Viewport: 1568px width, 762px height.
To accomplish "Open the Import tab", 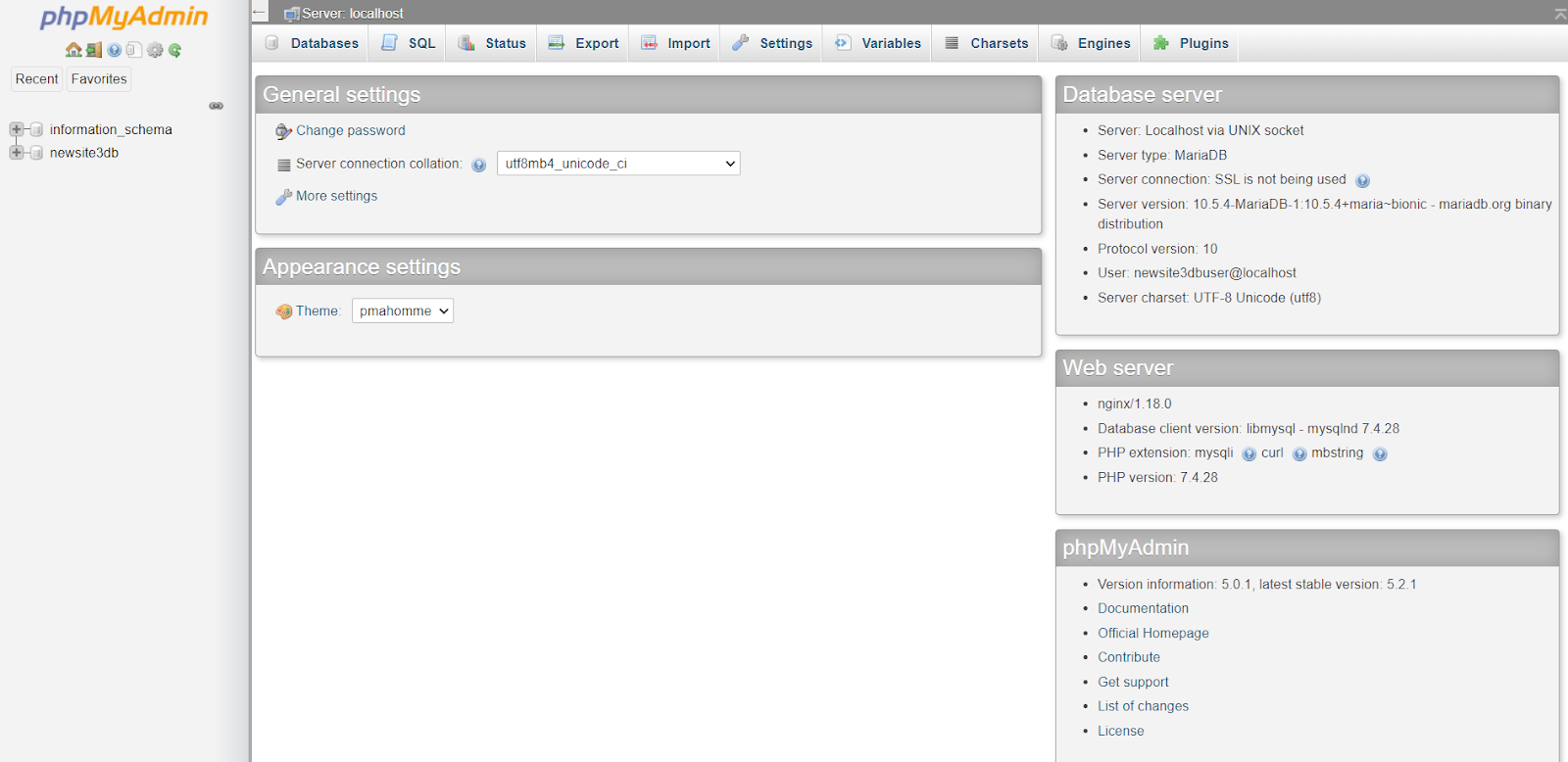I will (x=675, y=43).
